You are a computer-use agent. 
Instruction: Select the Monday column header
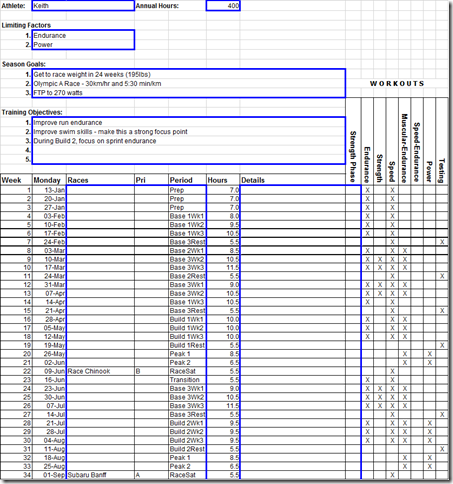(x=49, y=180)
